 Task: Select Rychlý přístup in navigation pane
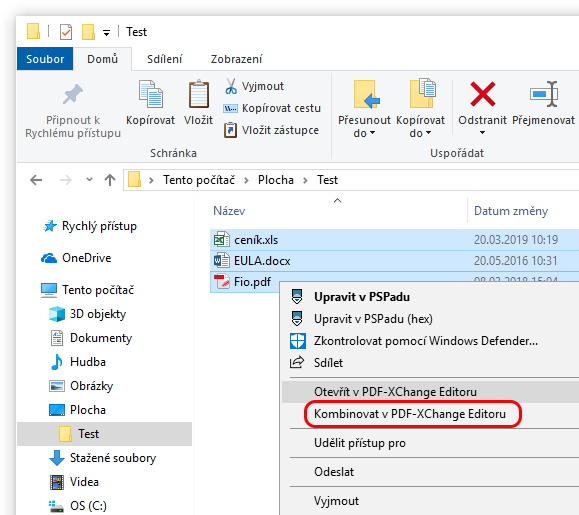pyautogui.click(x=99, y=226)
